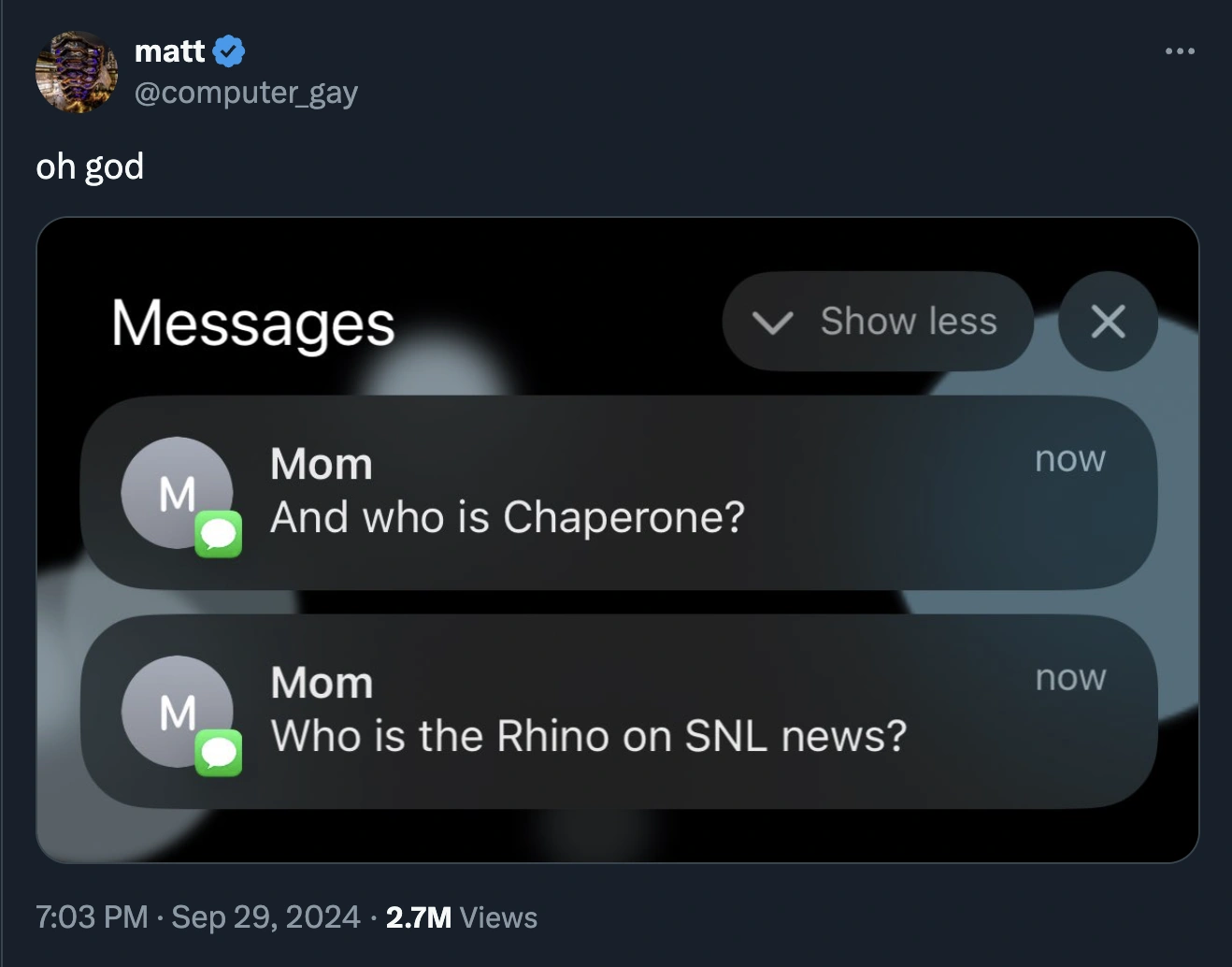This screenshot has width=1232, height=967.
Task: Click the green Messages badge on second notification
Action: pos(219,753)
